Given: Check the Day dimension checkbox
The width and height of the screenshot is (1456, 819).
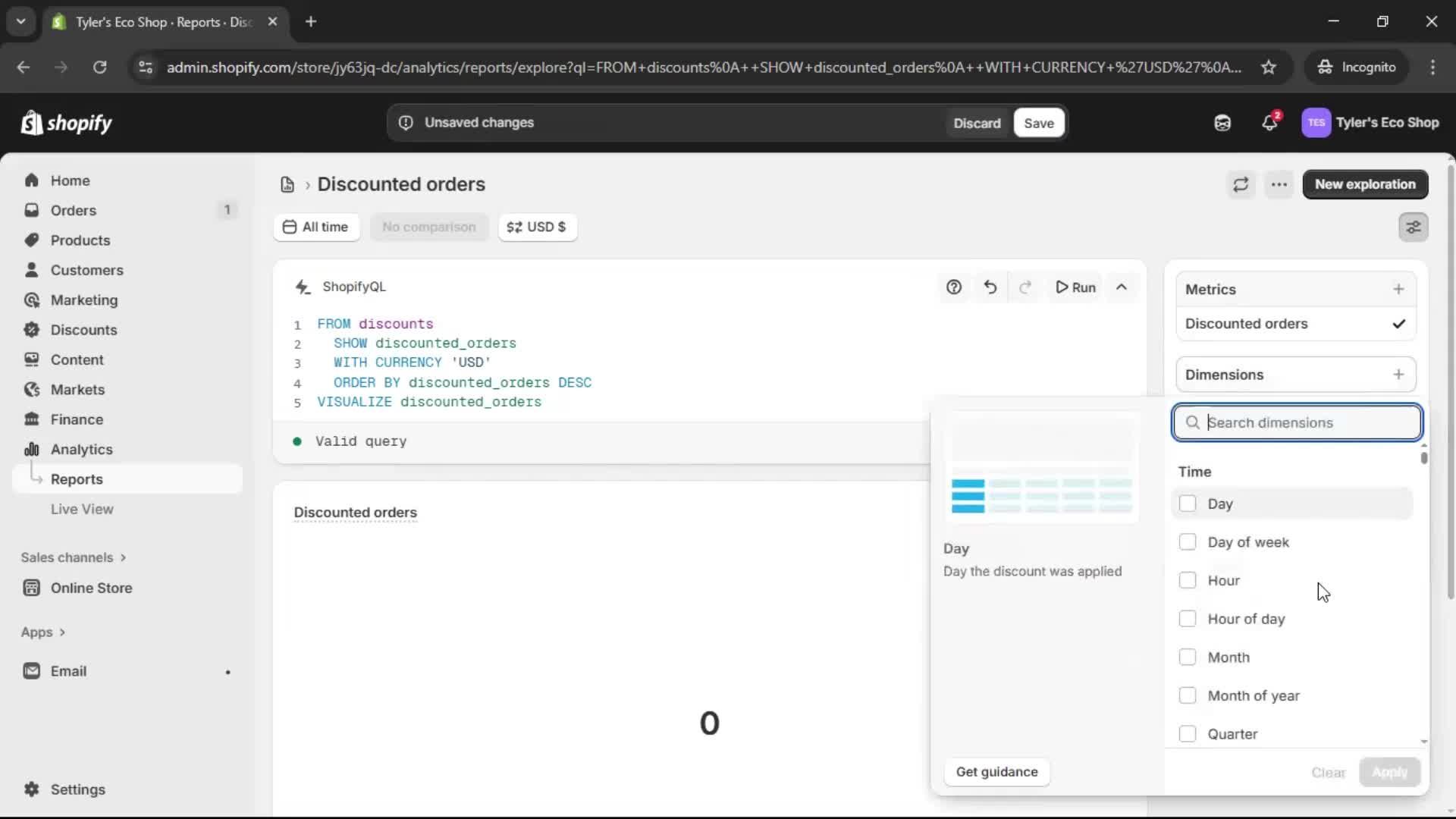Looking at the screenshot, I should pos(1188,504).
